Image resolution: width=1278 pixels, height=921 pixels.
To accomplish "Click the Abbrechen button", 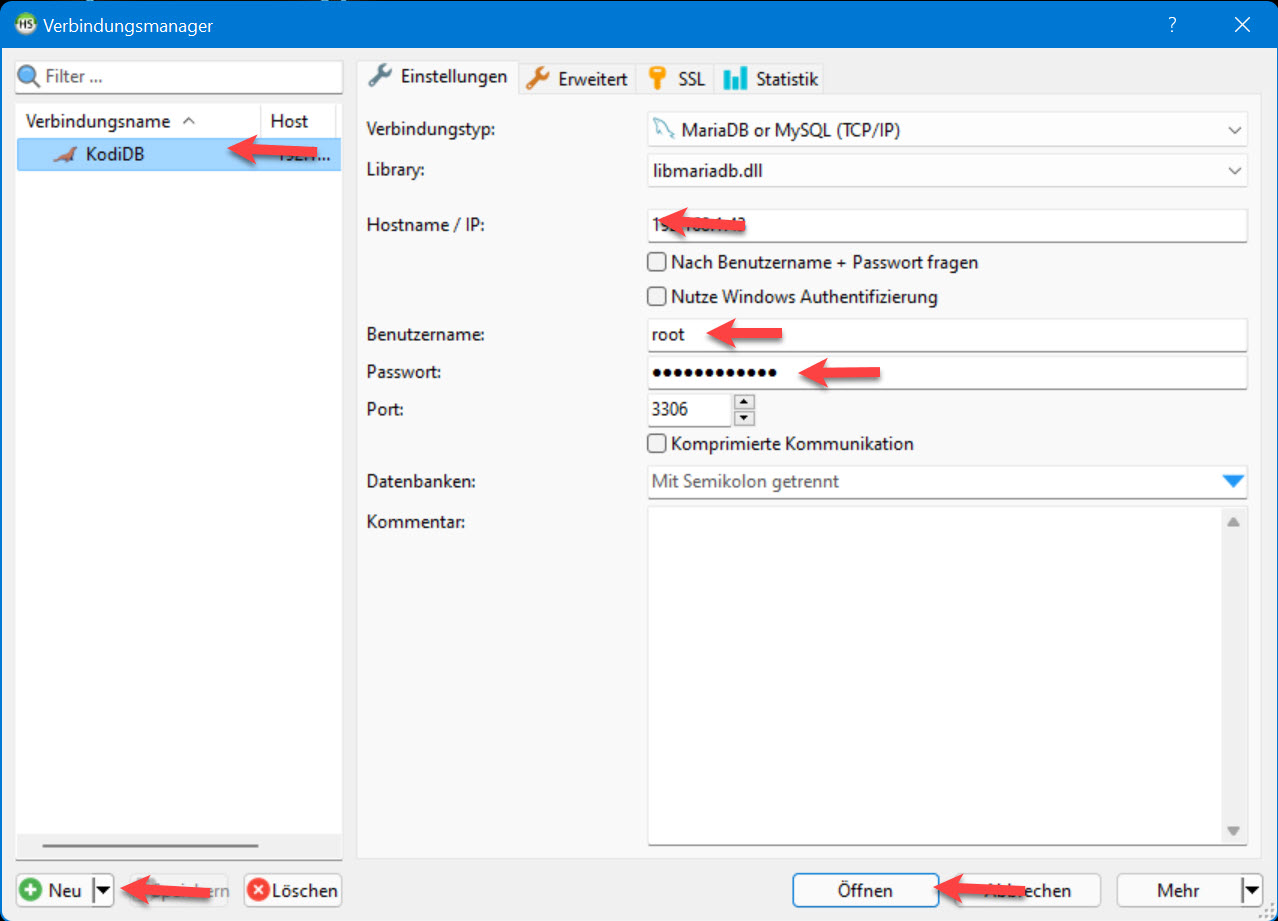I will (1028, 890).
